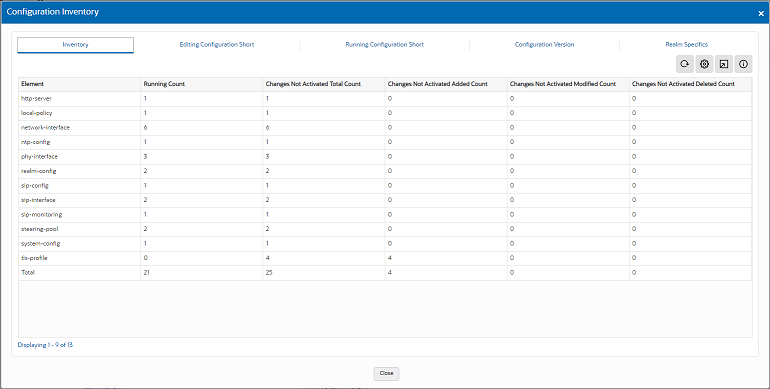Image resolution: width=770 pixels, height=389 pixels.
Task: Click Changes Not Activated Added Count header
Action: click(446, 84)
